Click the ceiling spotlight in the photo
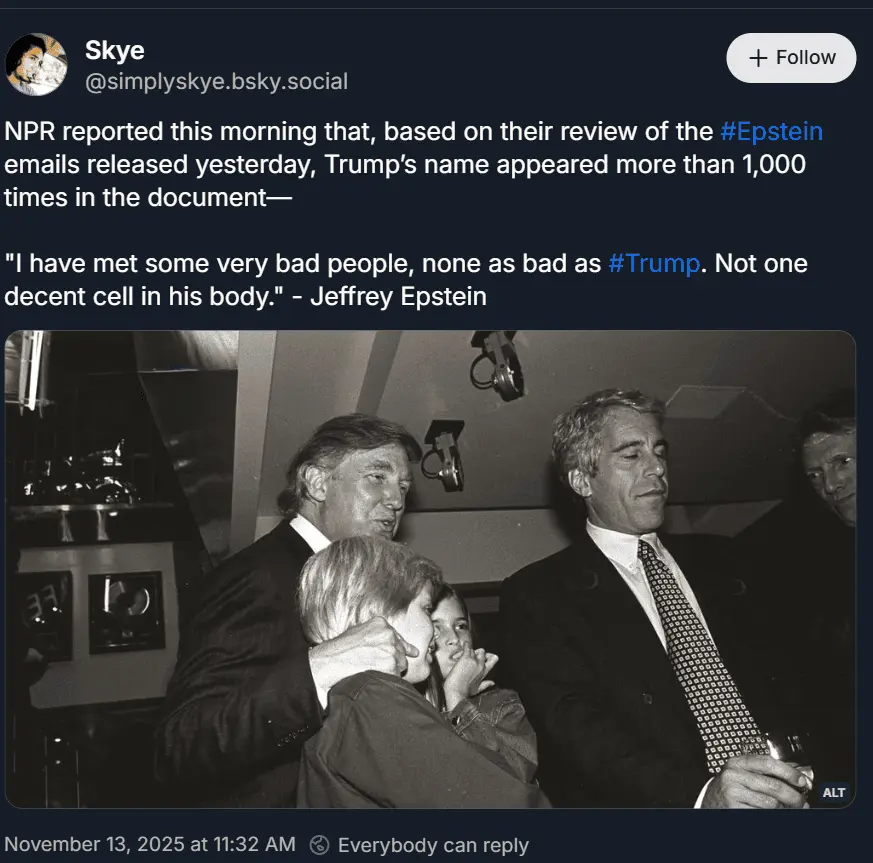The width and height of the screenshot is (873, 863). 497,363
